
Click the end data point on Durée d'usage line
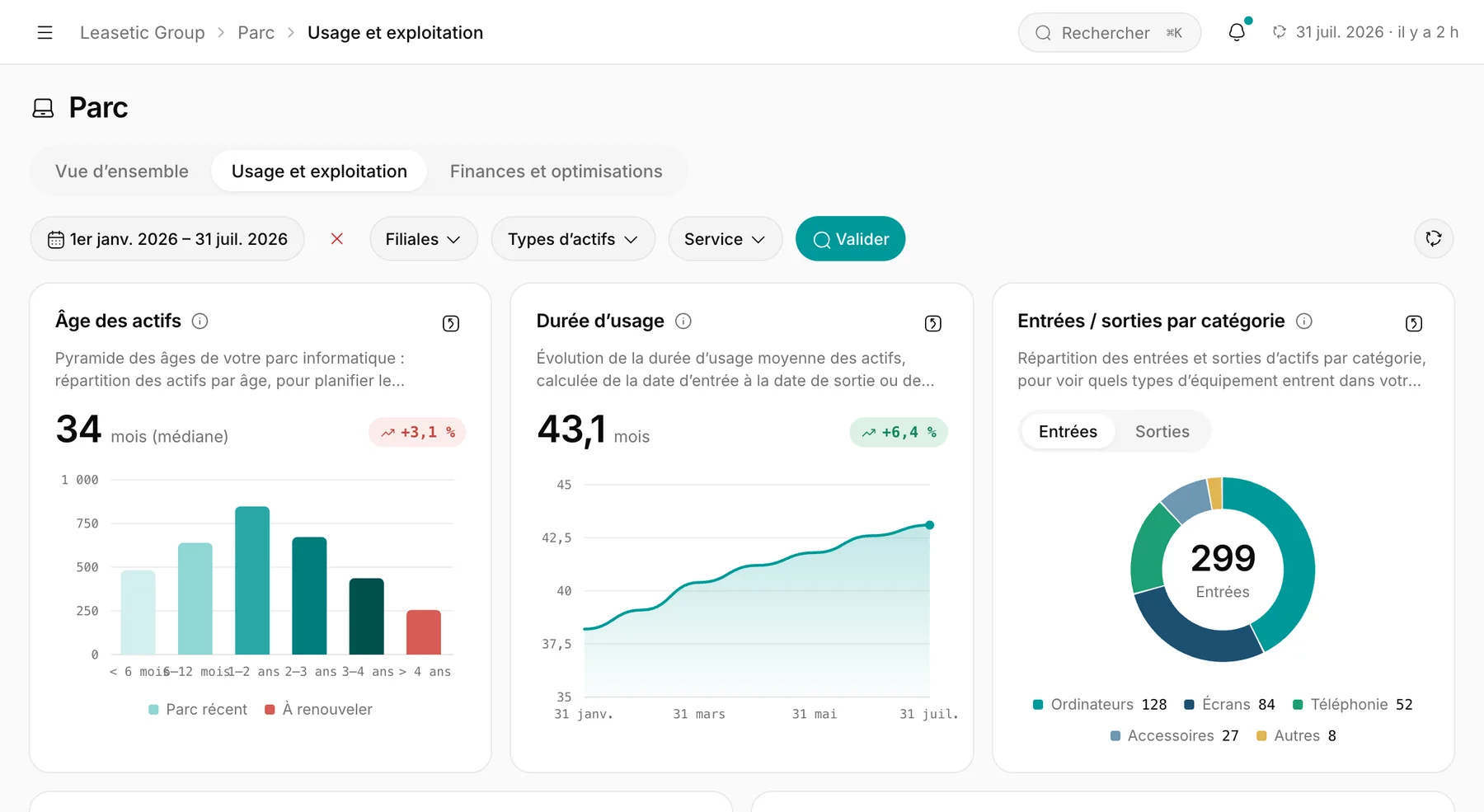929,525
